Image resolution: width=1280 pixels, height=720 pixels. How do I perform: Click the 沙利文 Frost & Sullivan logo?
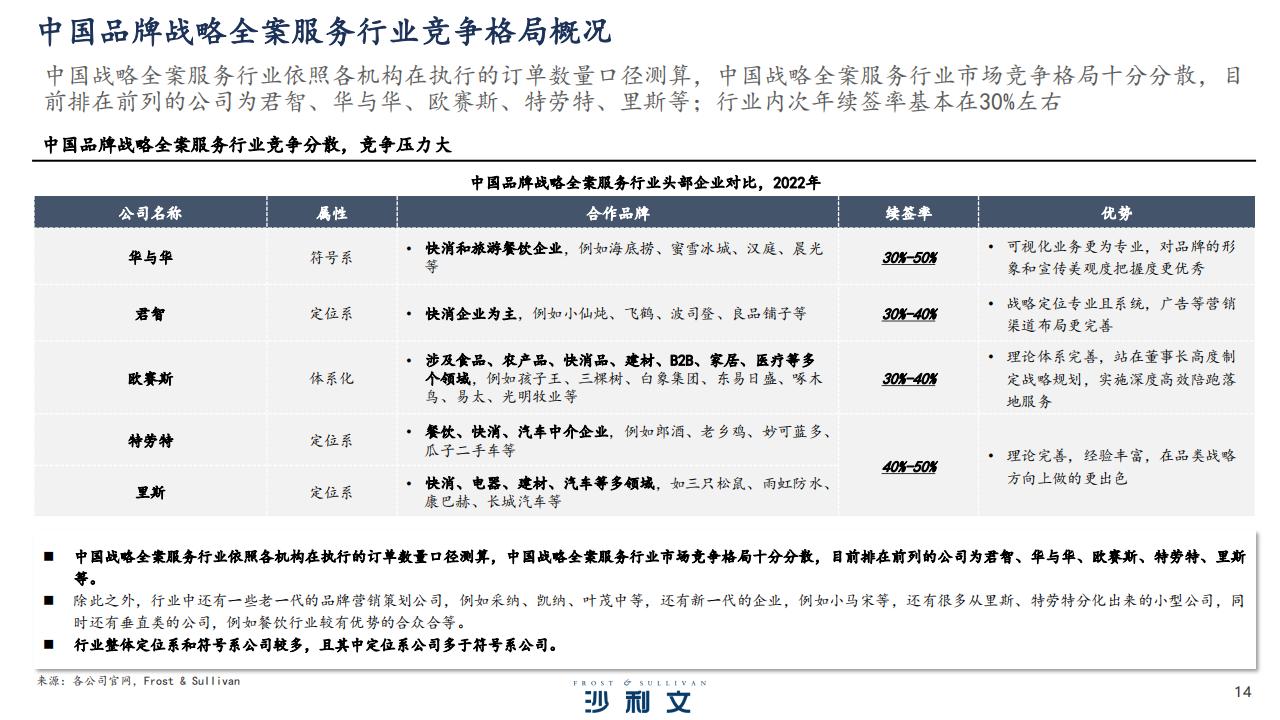tap(639, 697)
